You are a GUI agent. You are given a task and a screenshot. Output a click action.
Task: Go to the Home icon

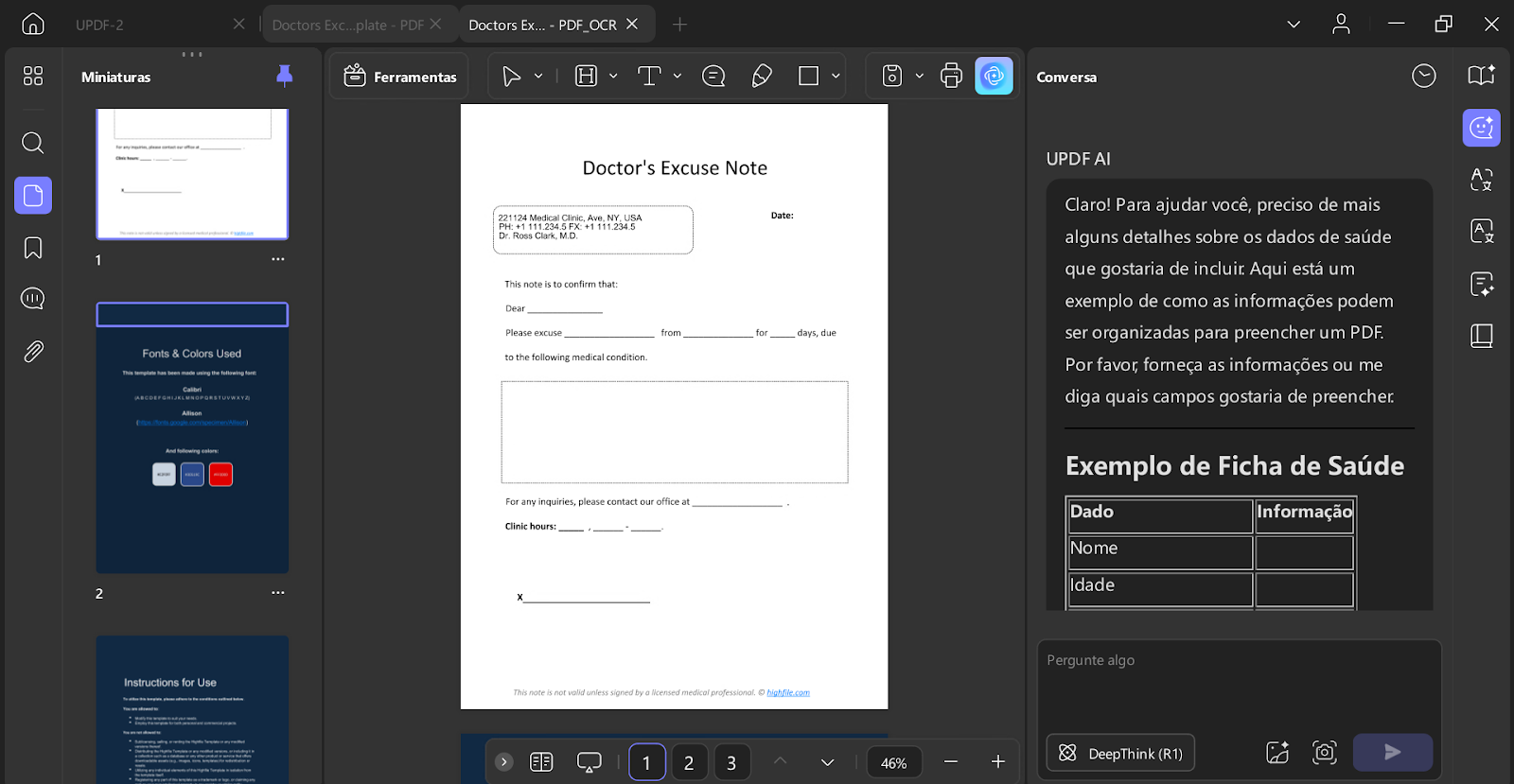(33, 24)
